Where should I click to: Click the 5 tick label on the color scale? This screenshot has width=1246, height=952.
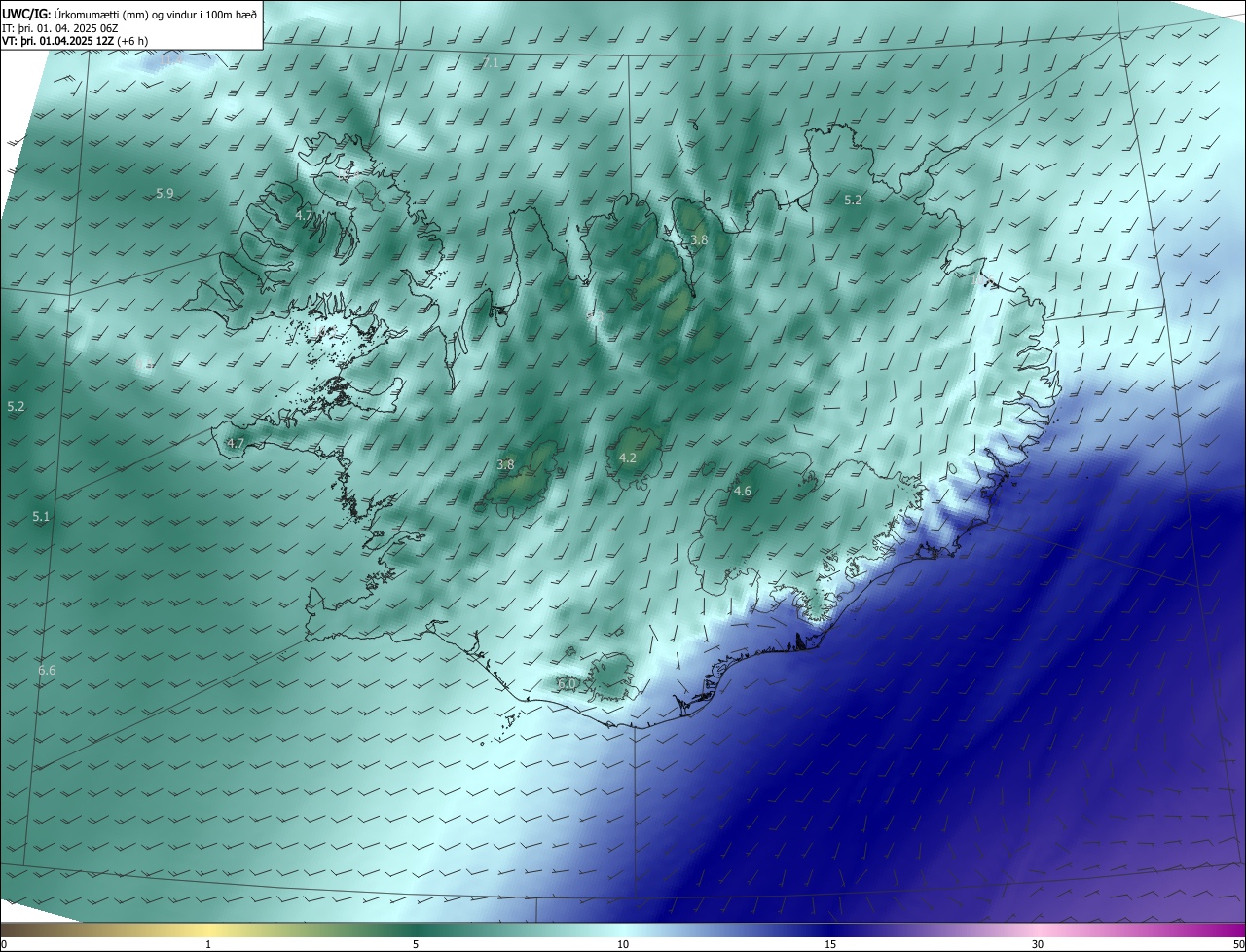[416, 944]
